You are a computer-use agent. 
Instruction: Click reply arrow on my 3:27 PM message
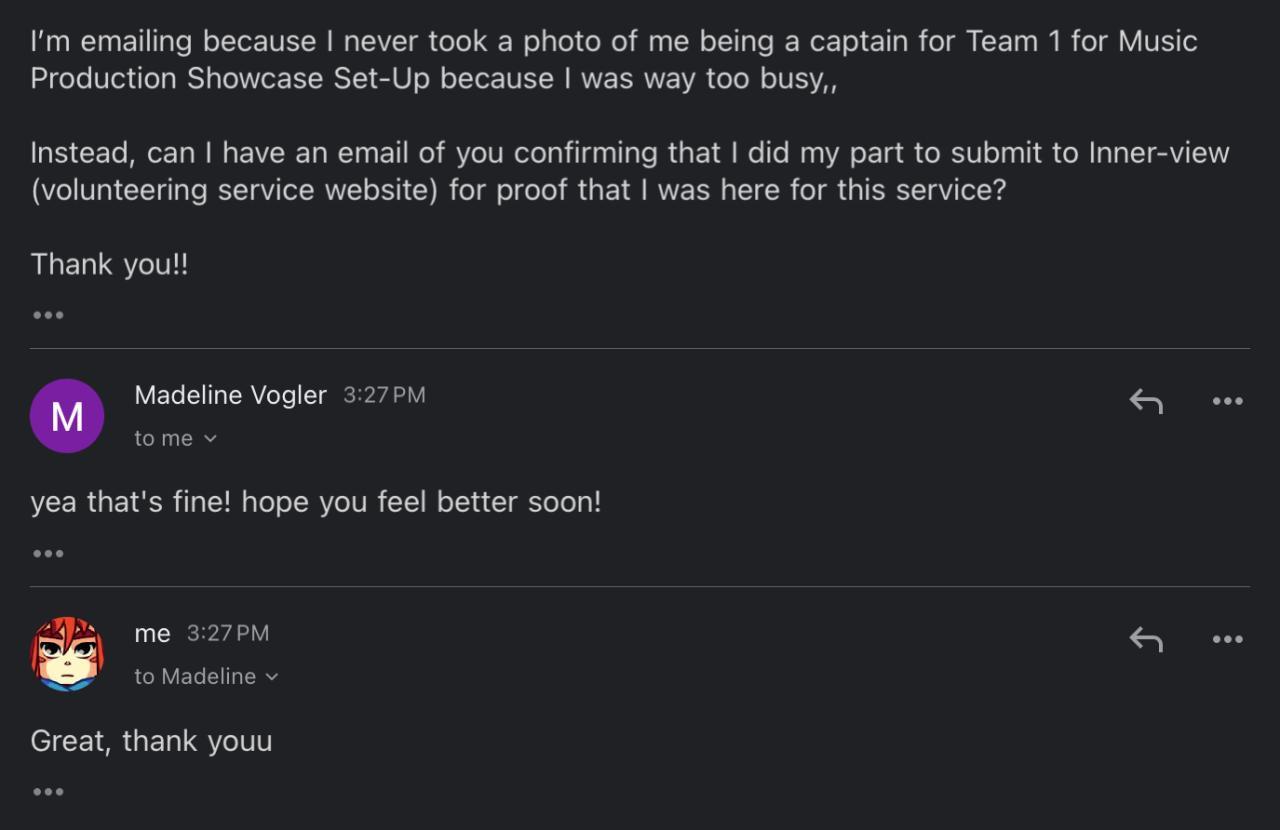click(x=1146, y=639)
